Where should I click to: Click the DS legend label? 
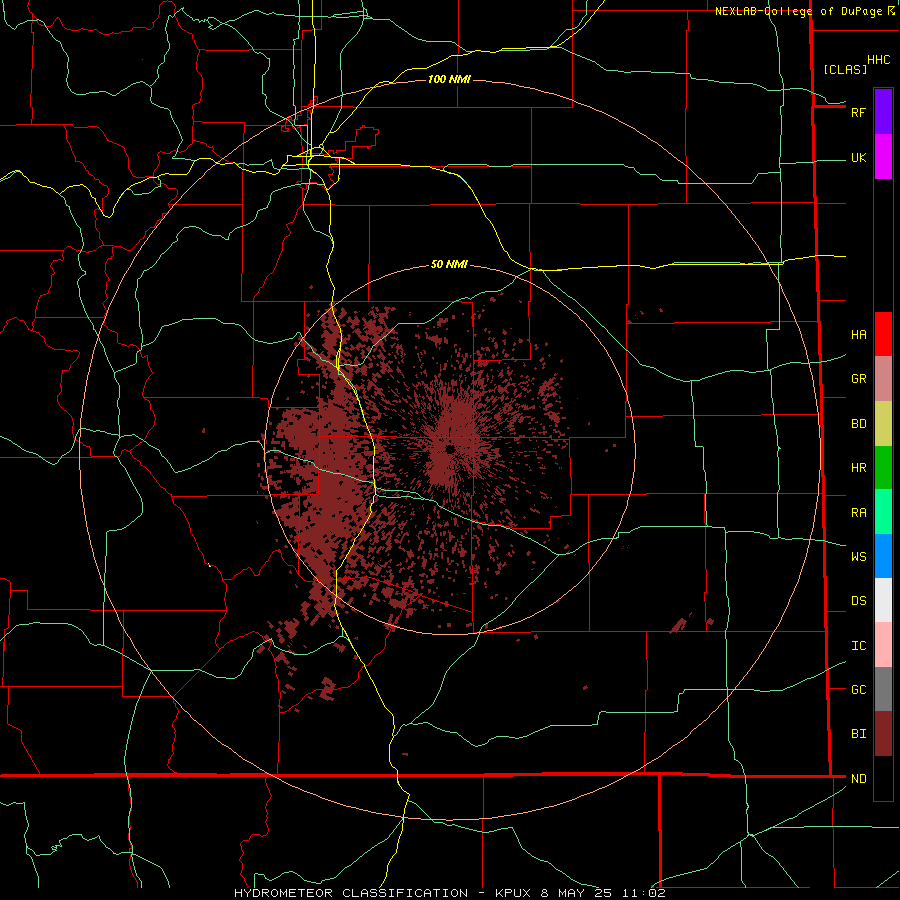[859, 600]
